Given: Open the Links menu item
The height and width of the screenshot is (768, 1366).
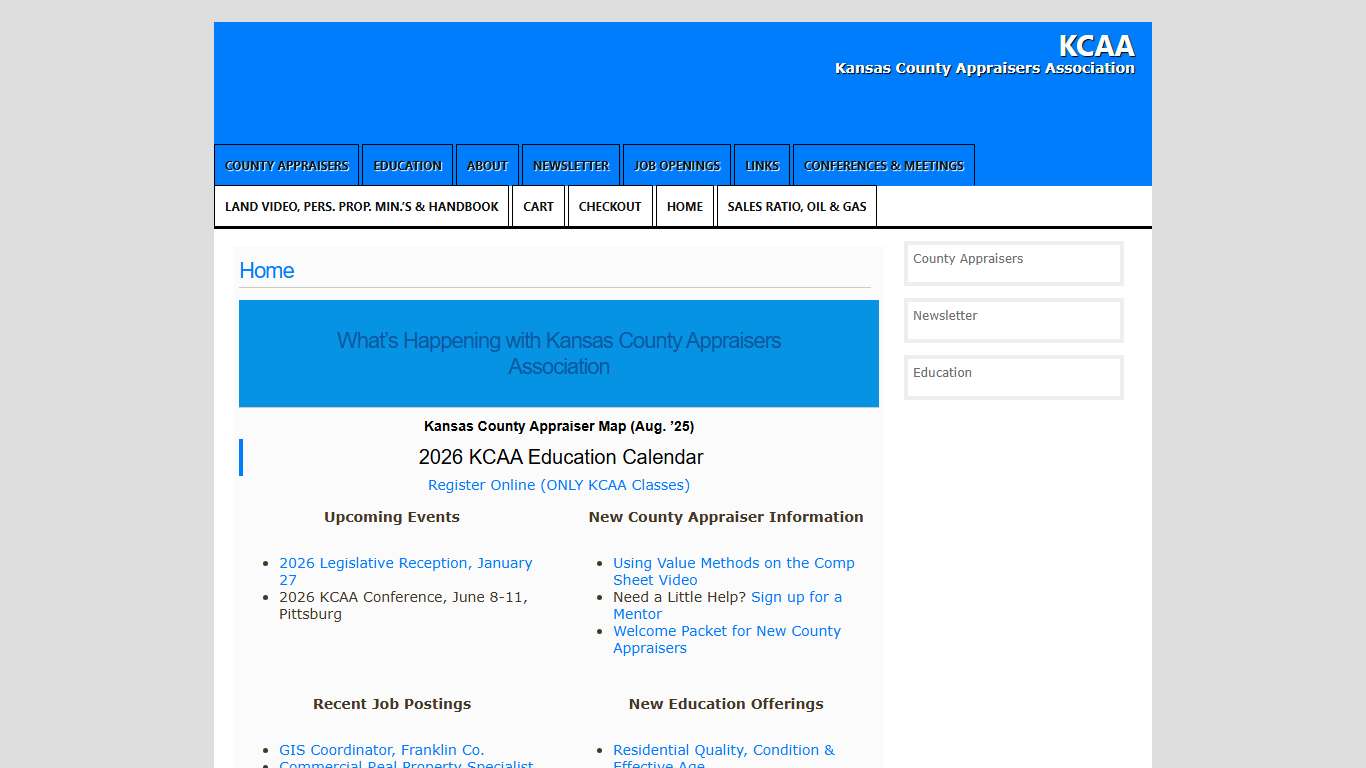Looking at the screenshot, I should [x=761, y=166].
